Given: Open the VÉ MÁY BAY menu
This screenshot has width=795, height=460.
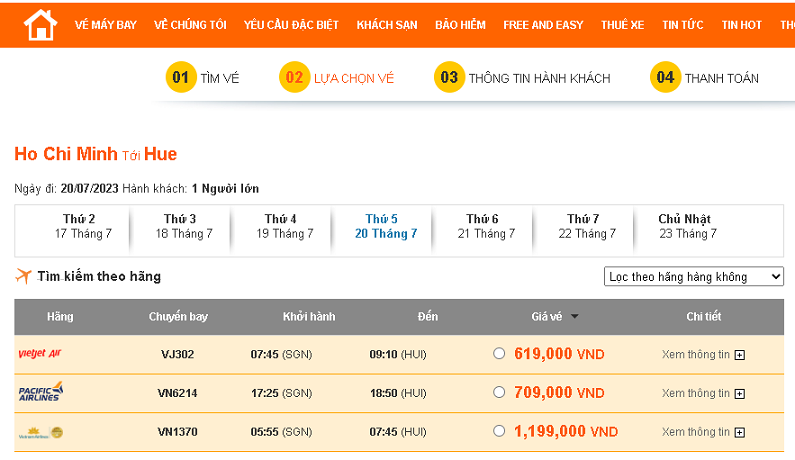Looking at the screenshot, I should [105, 25].
